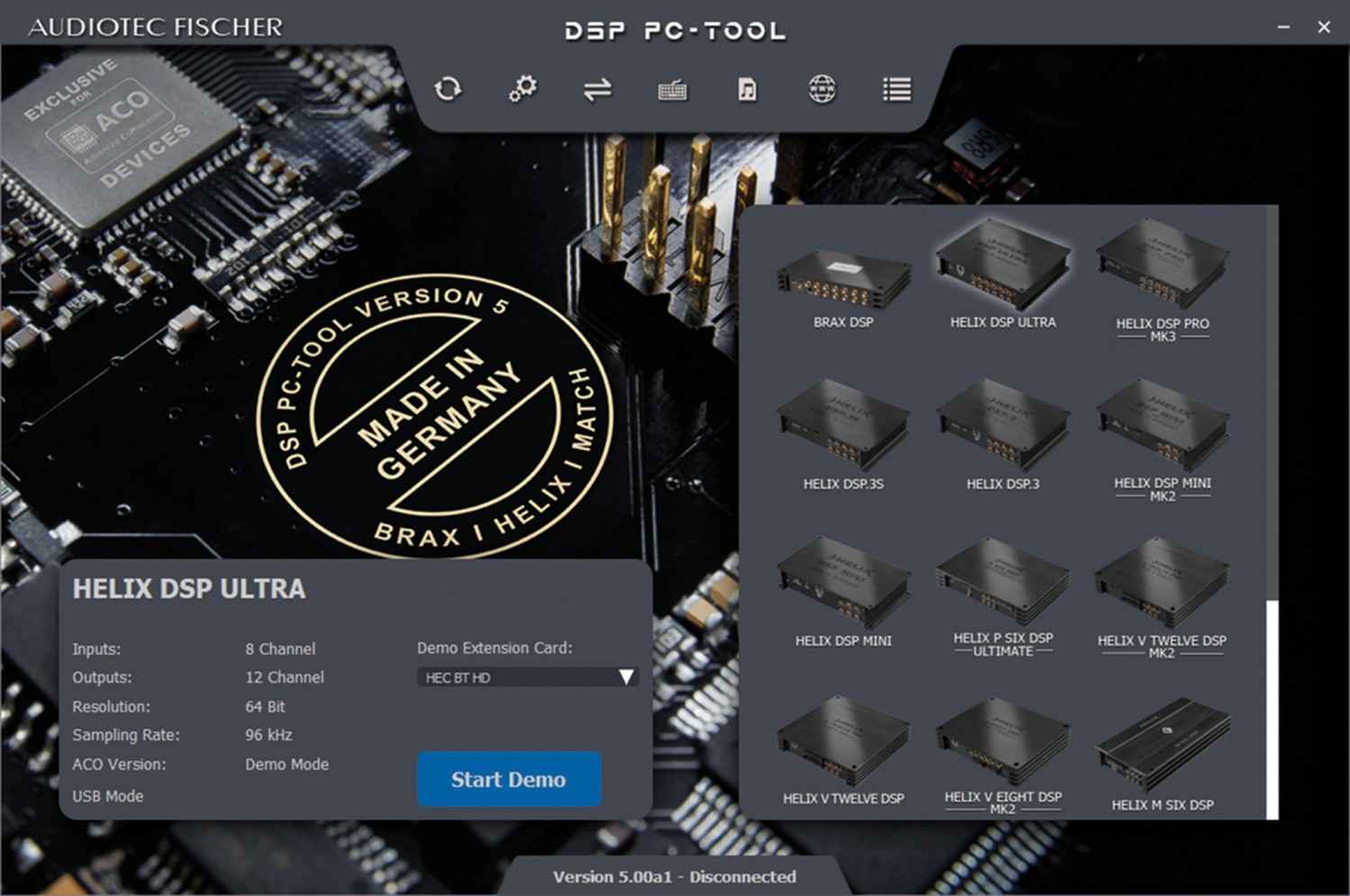Click the '64 Bit' resolution value

[x=265, y=707]
